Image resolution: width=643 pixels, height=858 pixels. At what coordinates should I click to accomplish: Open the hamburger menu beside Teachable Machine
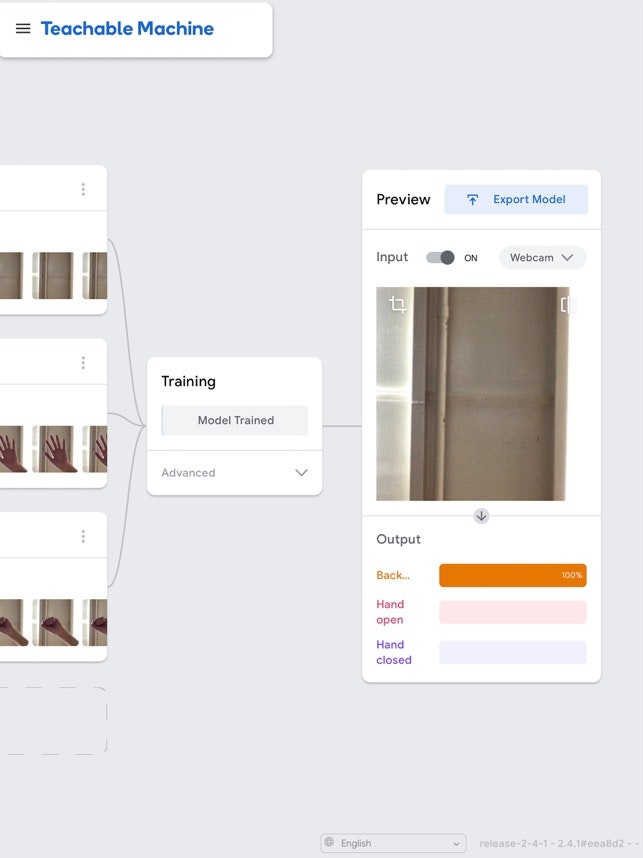(x=23, y=28)
